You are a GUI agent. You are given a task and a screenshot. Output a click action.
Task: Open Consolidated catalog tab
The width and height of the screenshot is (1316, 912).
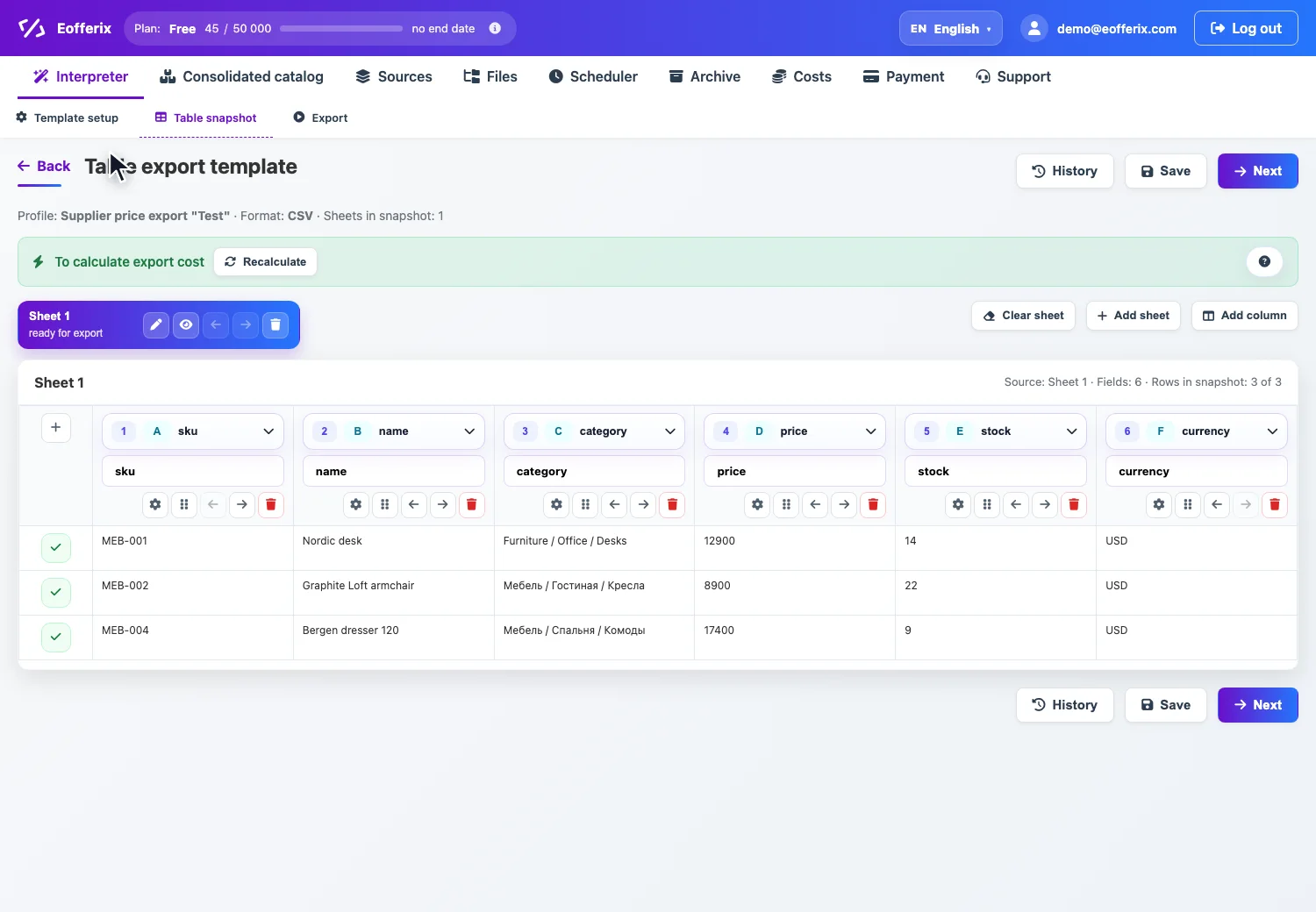coord(241,76)
